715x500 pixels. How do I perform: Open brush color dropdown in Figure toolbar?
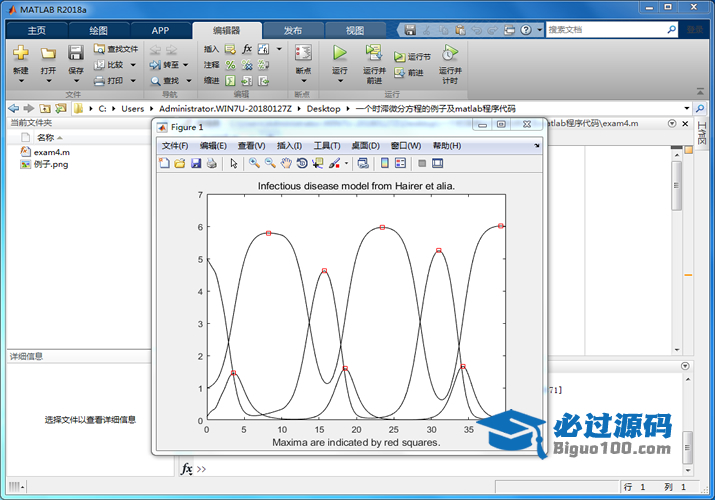pyautogui.click(x=346, y=163)
